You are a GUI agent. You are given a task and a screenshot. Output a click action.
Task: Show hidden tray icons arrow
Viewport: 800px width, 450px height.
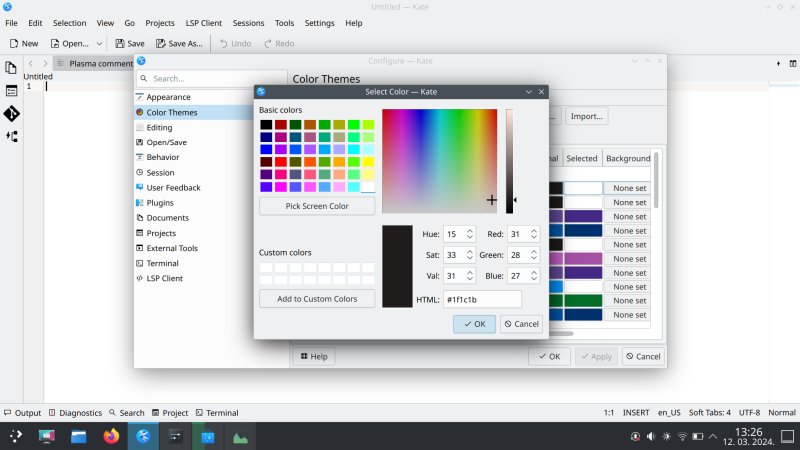pyautogui.click(x=713, y=437)
